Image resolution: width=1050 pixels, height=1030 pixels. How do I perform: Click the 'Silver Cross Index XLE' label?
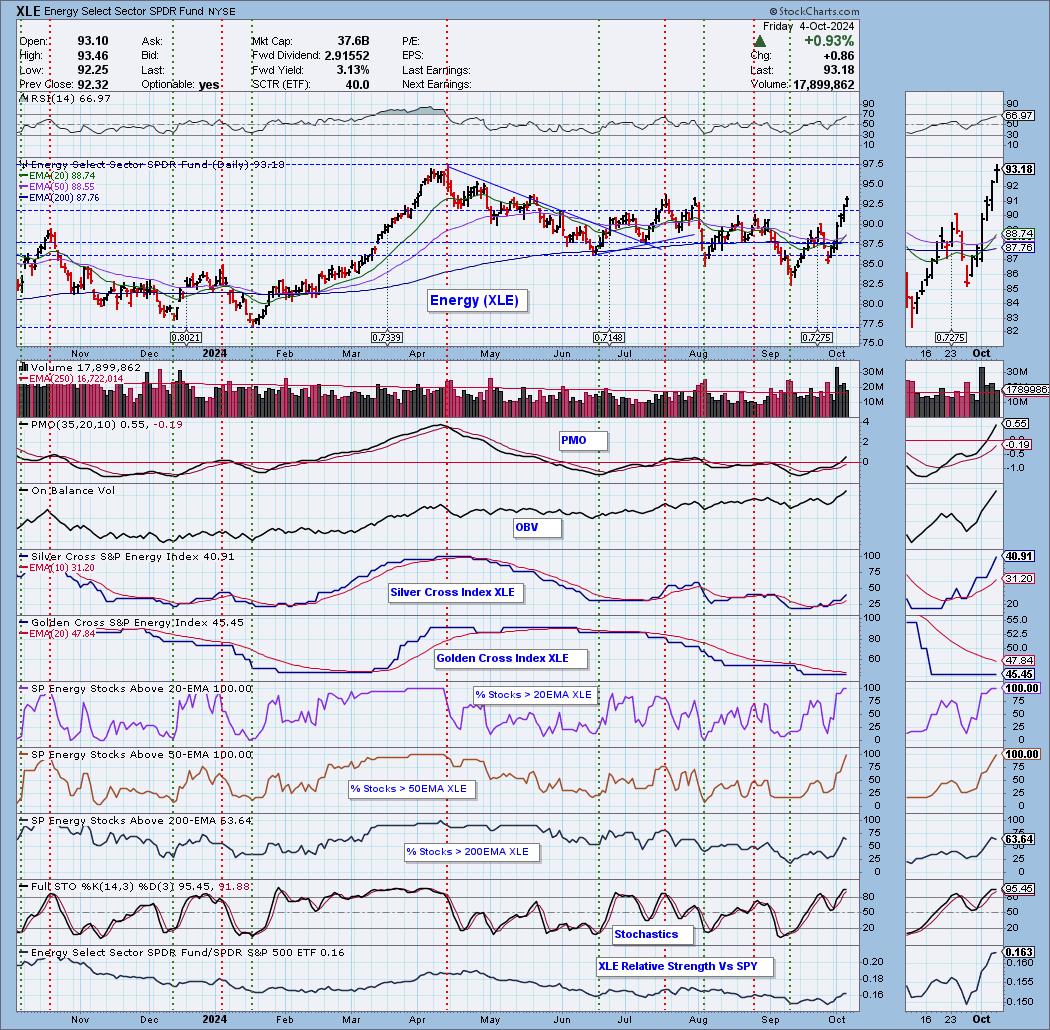click(455, 592)
